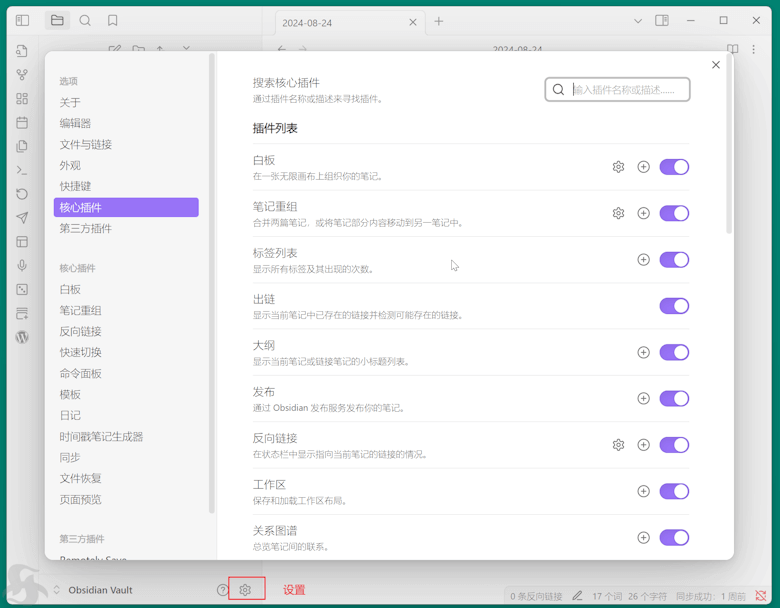This screenshot has width=780, height=608.
Task: Disable the 工作区 plugin toggle
Action: 674,491
